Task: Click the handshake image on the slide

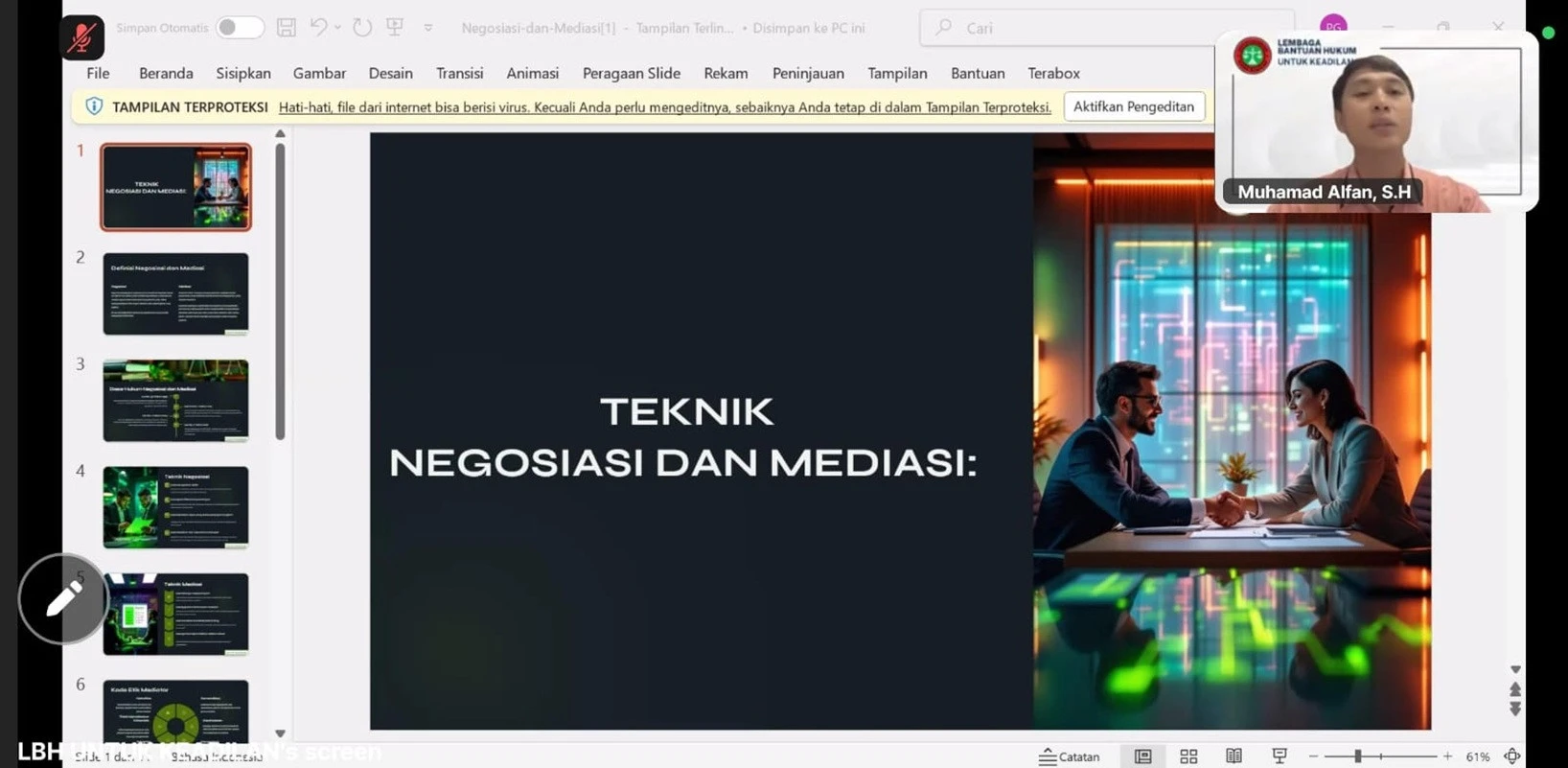Action: (x=1232, y=431)
